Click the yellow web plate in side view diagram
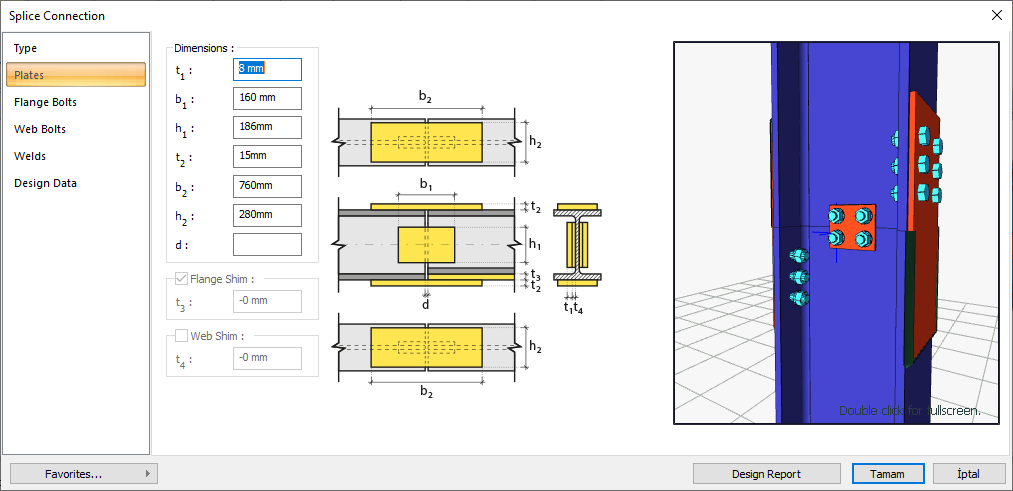 coord(426,245)
